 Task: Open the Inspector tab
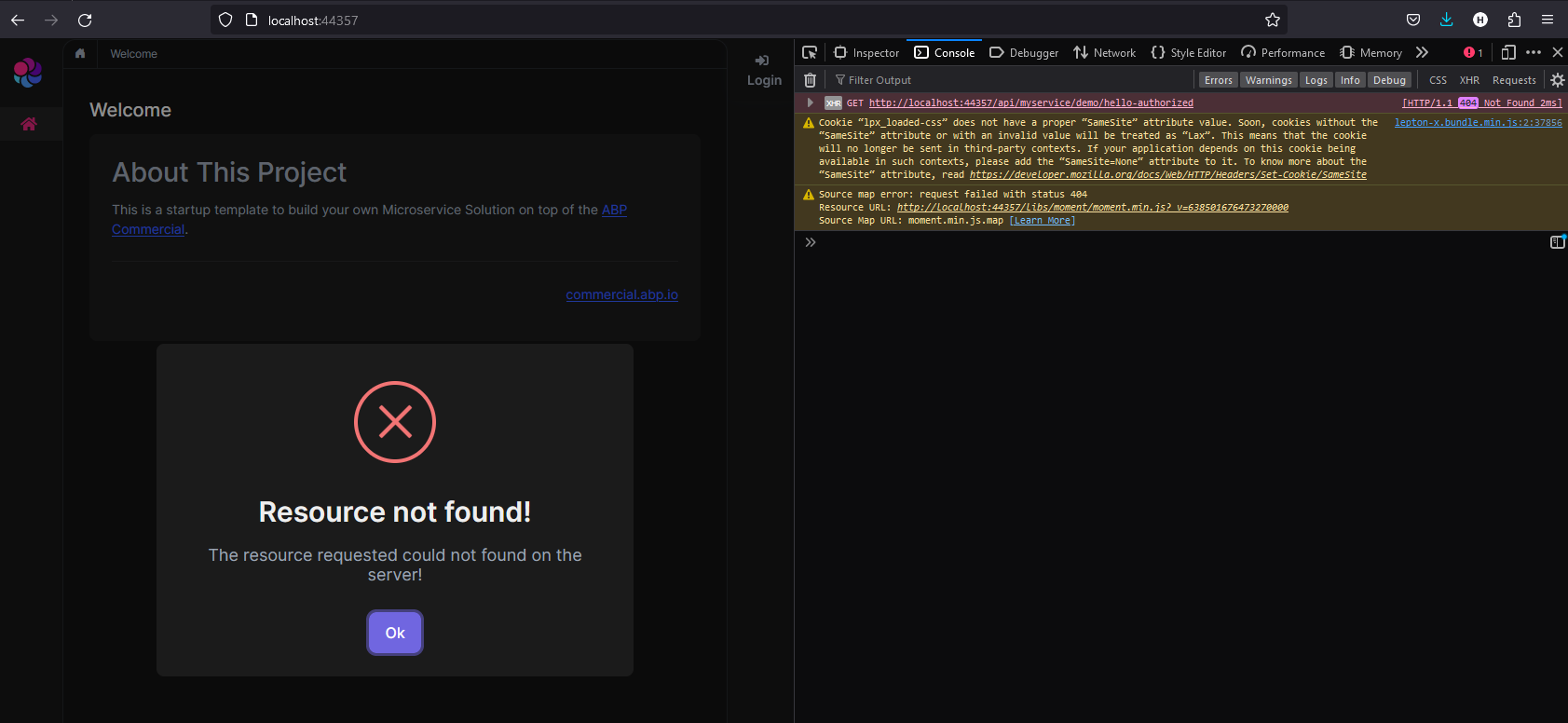point(866,53)
